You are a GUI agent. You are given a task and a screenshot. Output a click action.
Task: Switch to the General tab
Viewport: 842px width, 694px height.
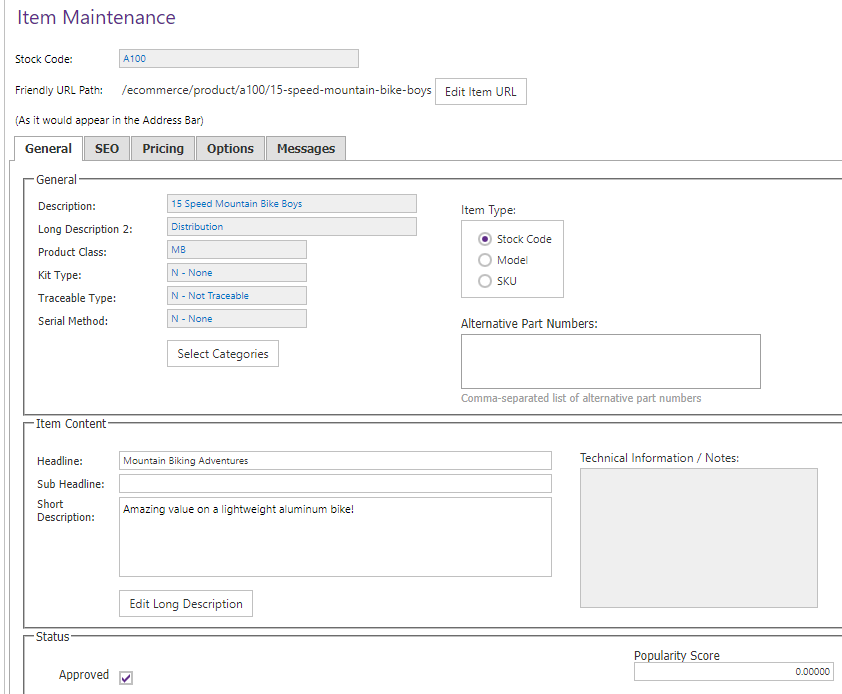[48, 149]
